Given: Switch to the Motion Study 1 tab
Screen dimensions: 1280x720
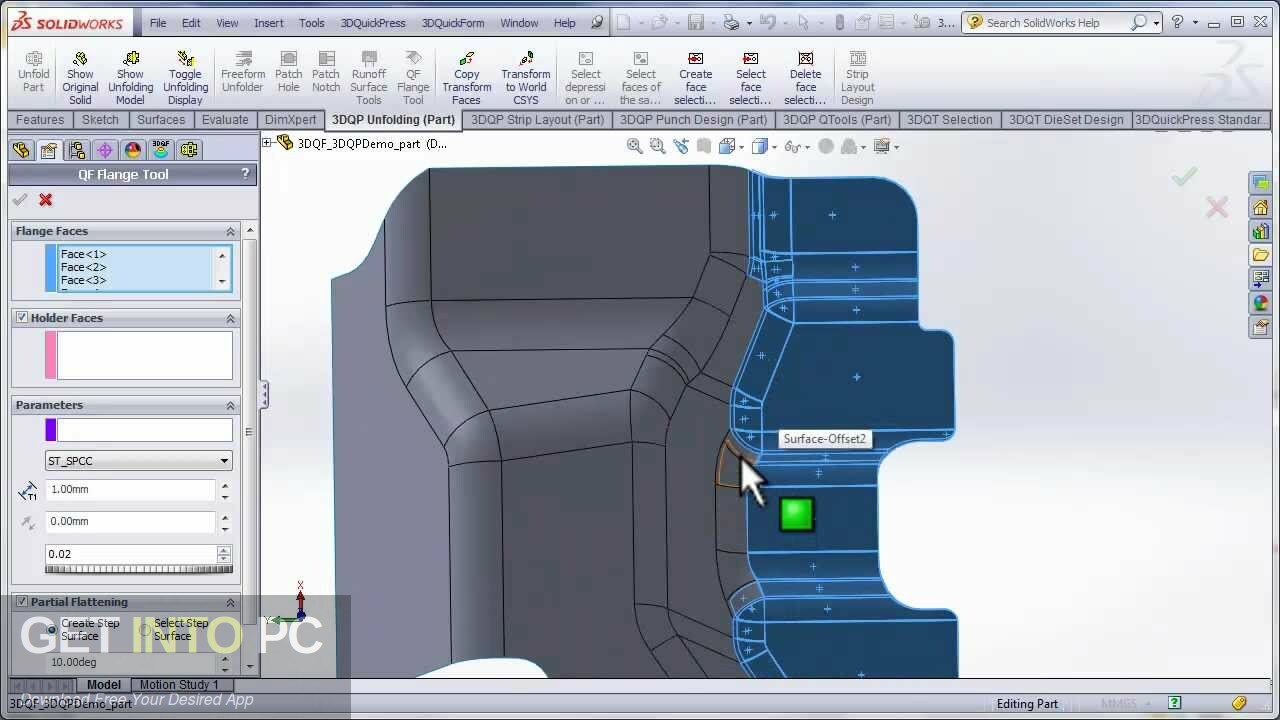Looking at the screenshot, I should [x=179, y=685].
